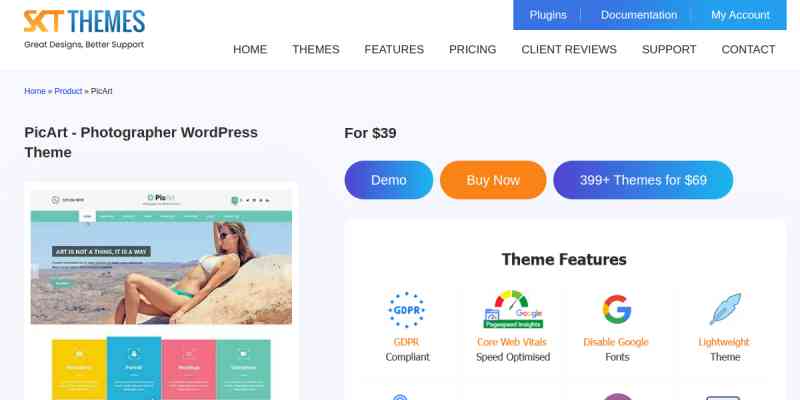
Task: Click the blue feature box in theme preview
Action: (x=134, y=368)
